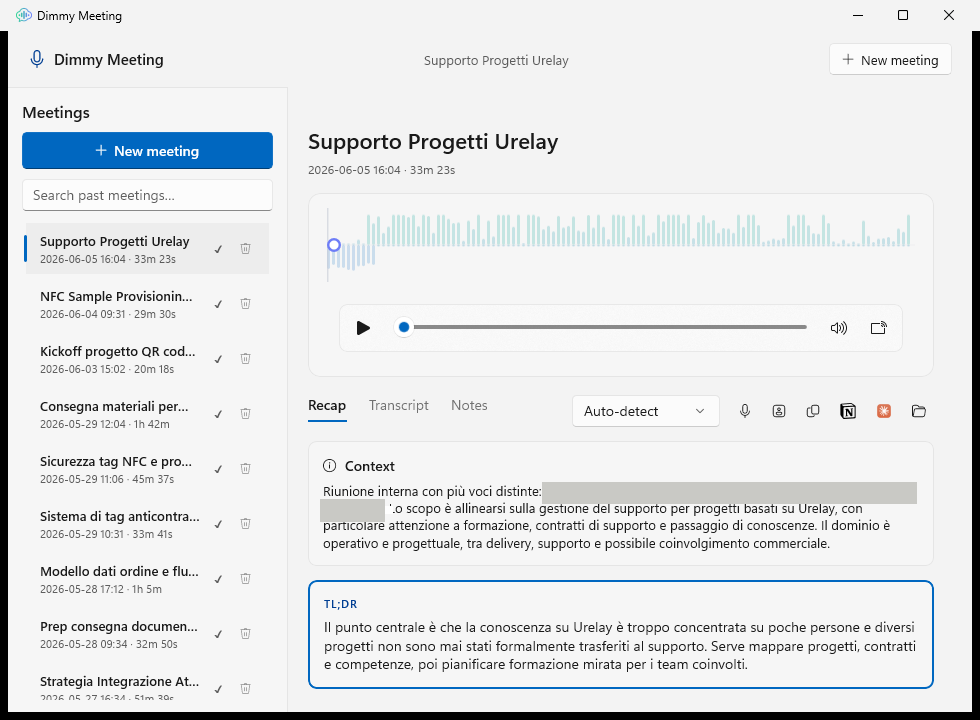Click checkmark for Strategia Integrazione At row
This screenshot has height=720, width=980.
218,689
